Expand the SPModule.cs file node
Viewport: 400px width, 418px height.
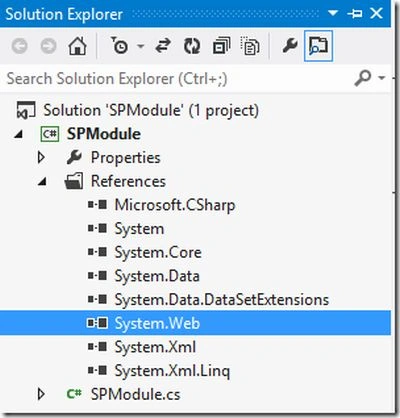click(41, 394)
